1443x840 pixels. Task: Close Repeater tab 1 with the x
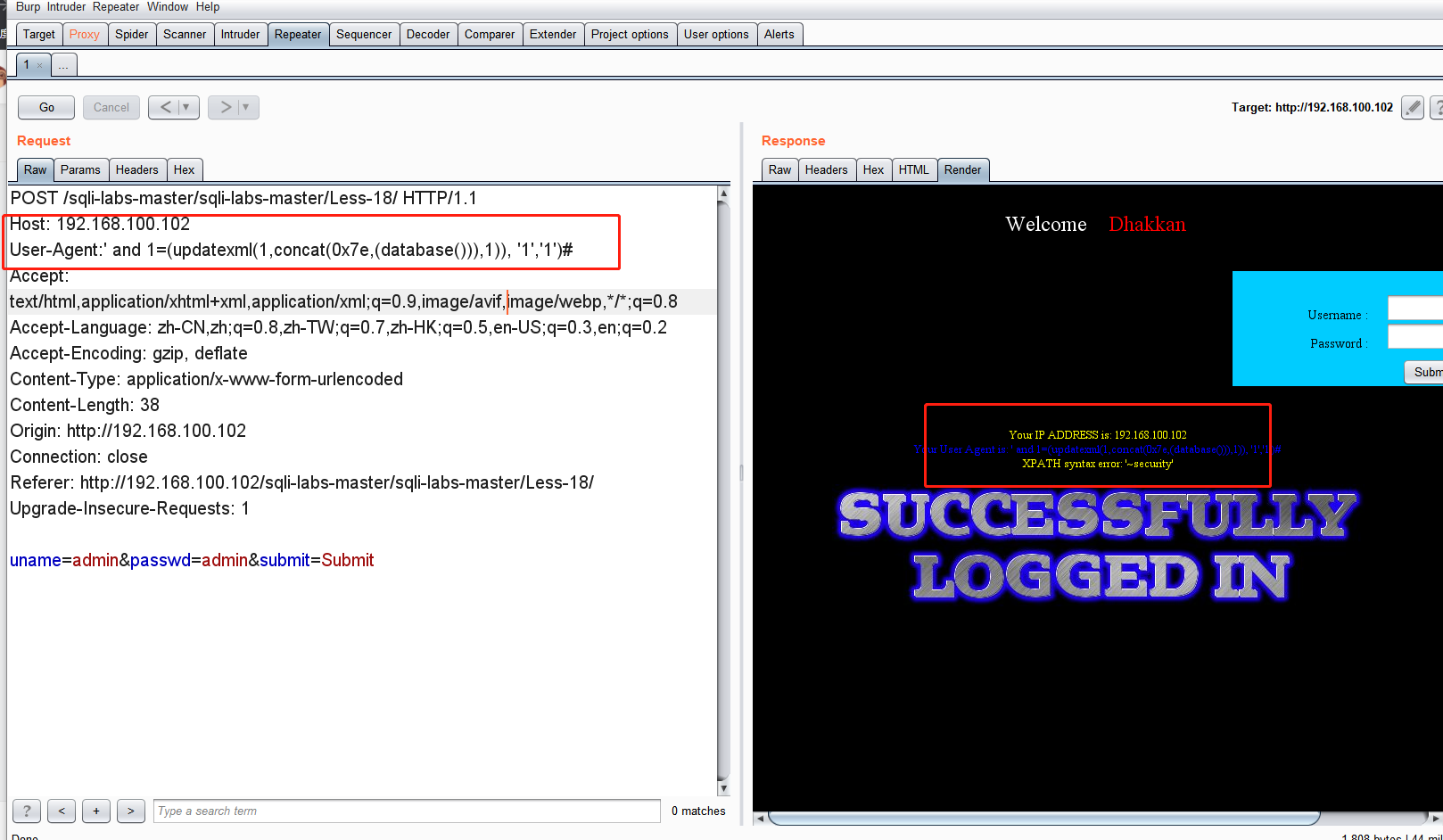[39, 65]
